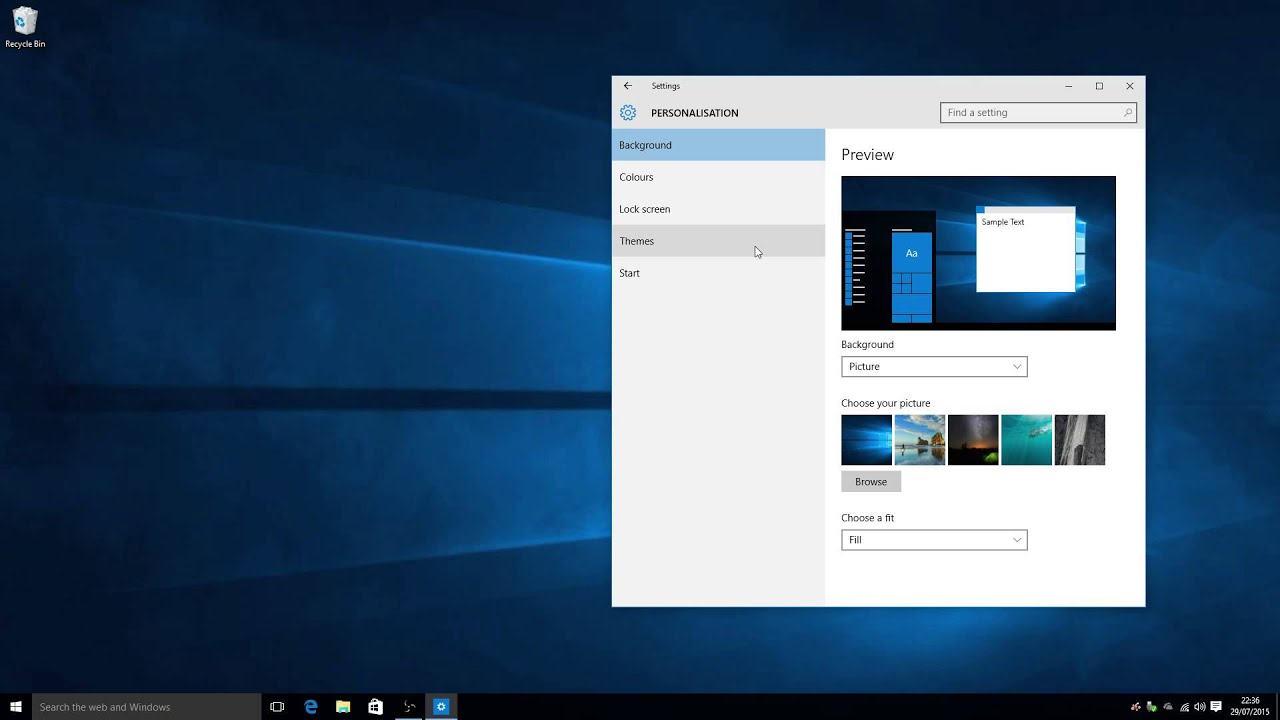Open Task View from the taskbar
Viewport: 1280px width, 720px height.
277,707
